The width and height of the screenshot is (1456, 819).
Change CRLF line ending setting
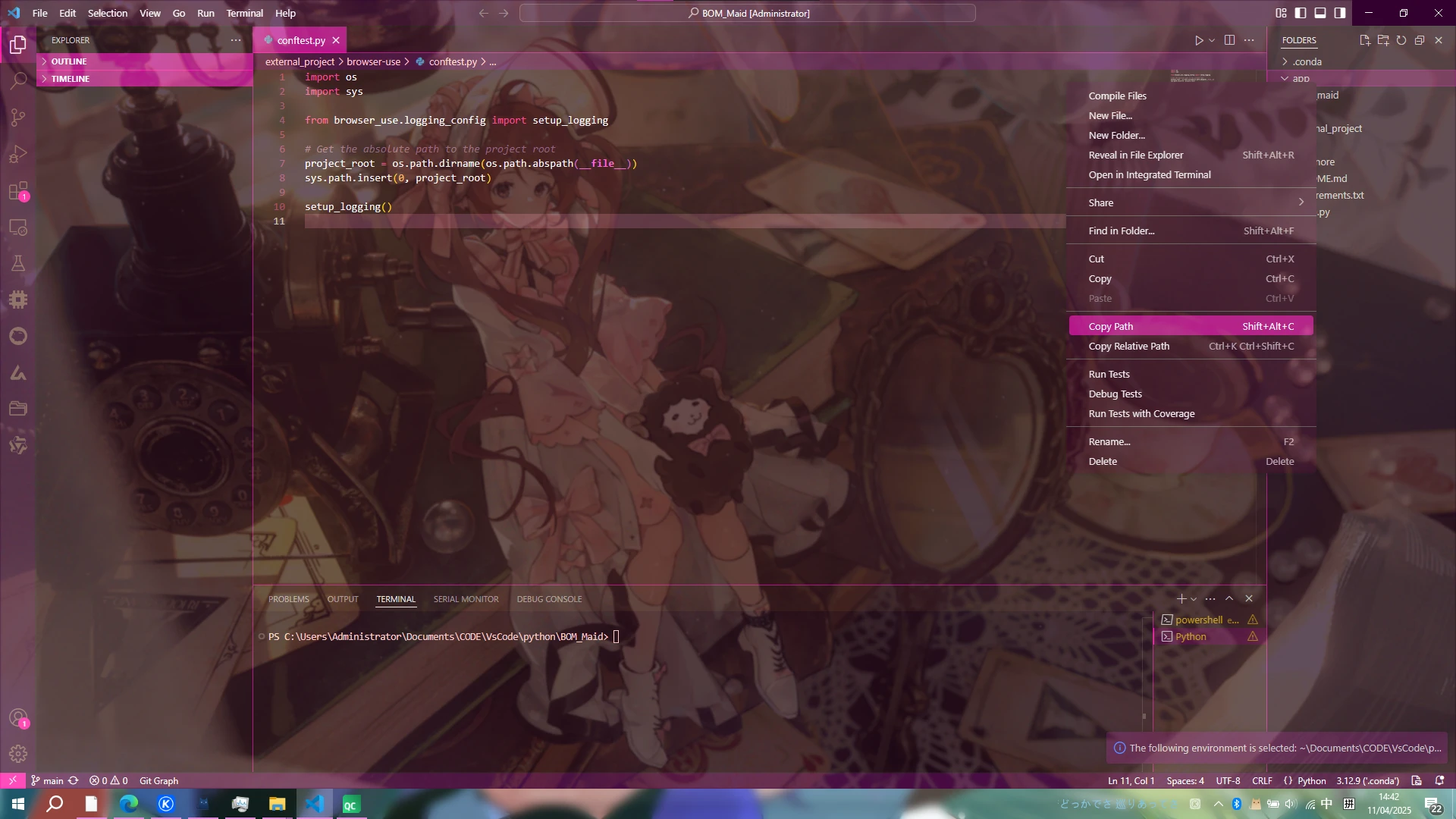point(1262,780)
